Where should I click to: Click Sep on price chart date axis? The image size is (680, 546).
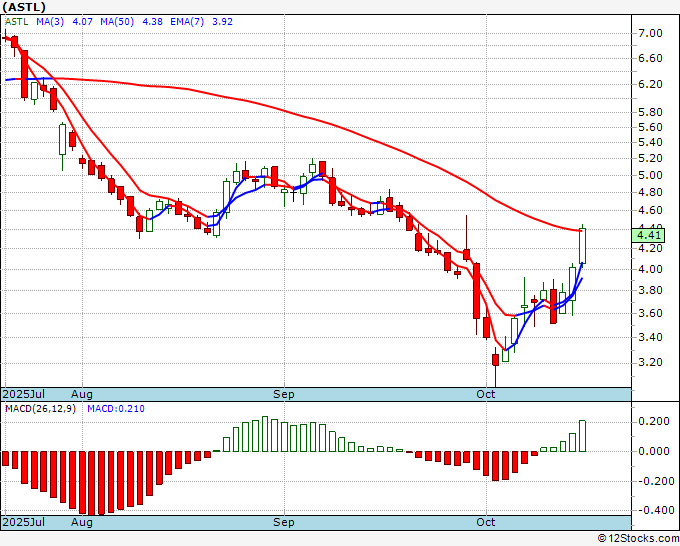click(284, 394)
